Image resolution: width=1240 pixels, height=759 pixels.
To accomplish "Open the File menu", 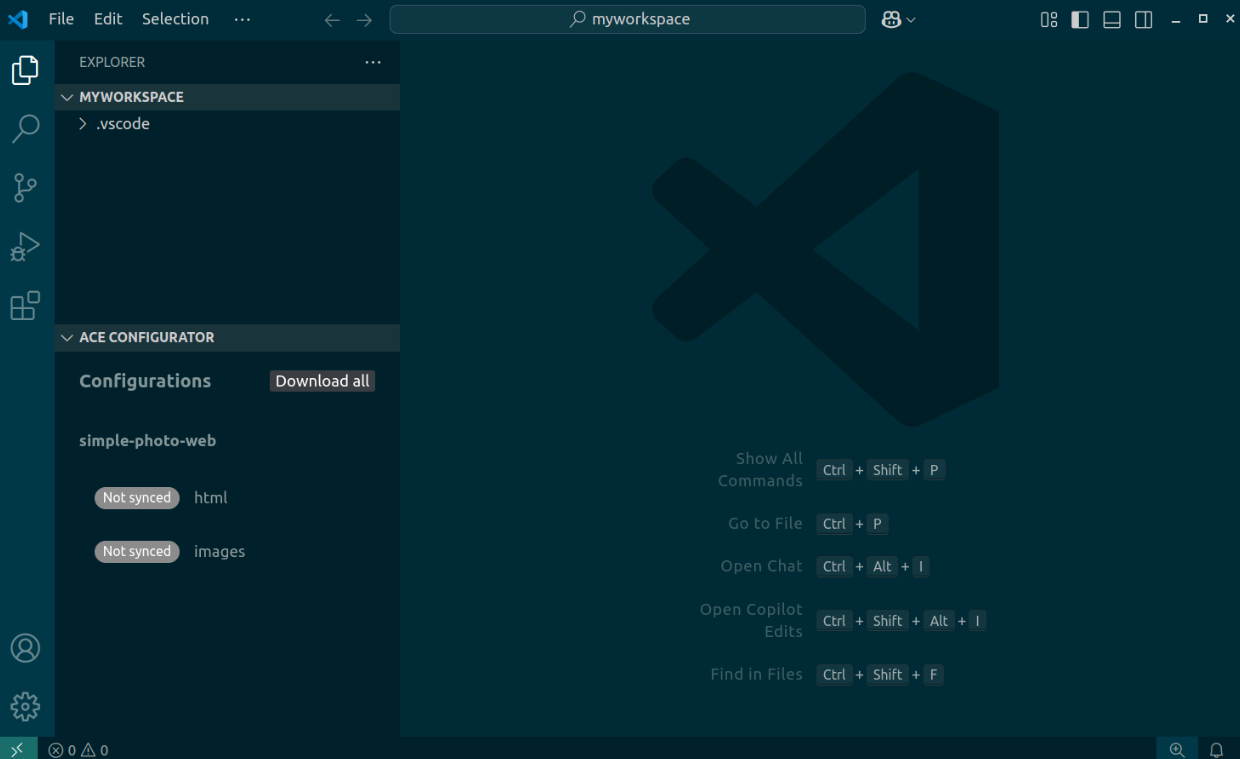I will (61, 19).
